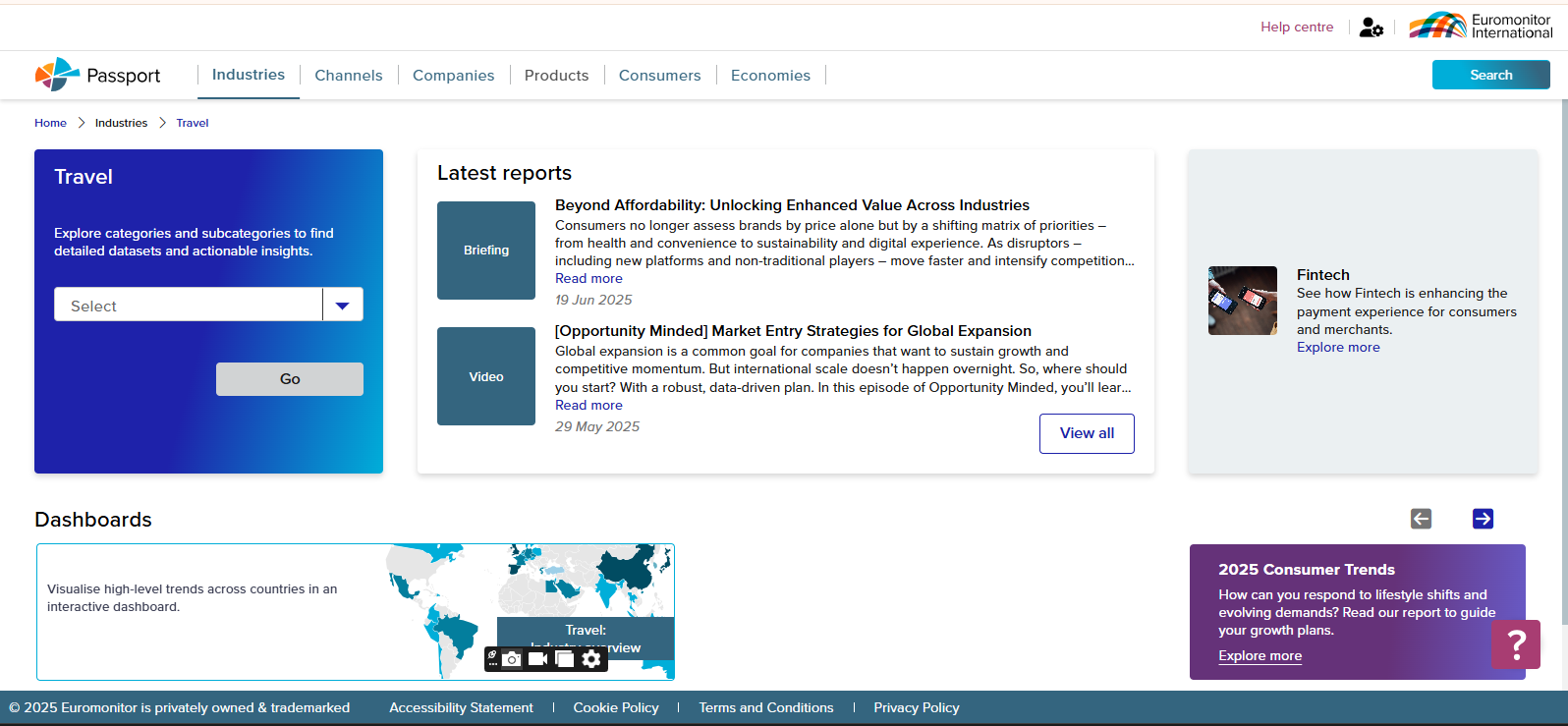Click the Euromonitor International logo

coord(1481,27)
